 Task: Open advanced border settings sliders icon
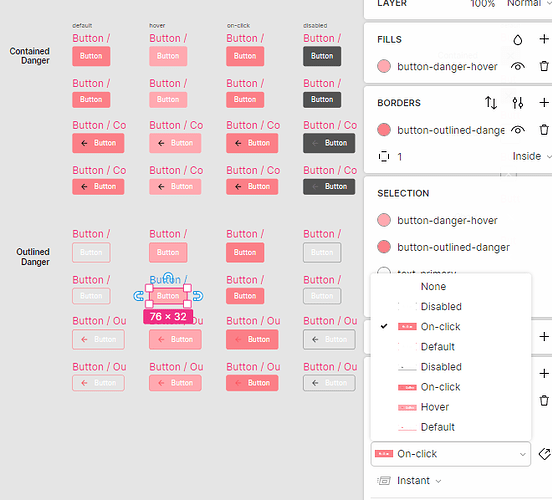518,103
